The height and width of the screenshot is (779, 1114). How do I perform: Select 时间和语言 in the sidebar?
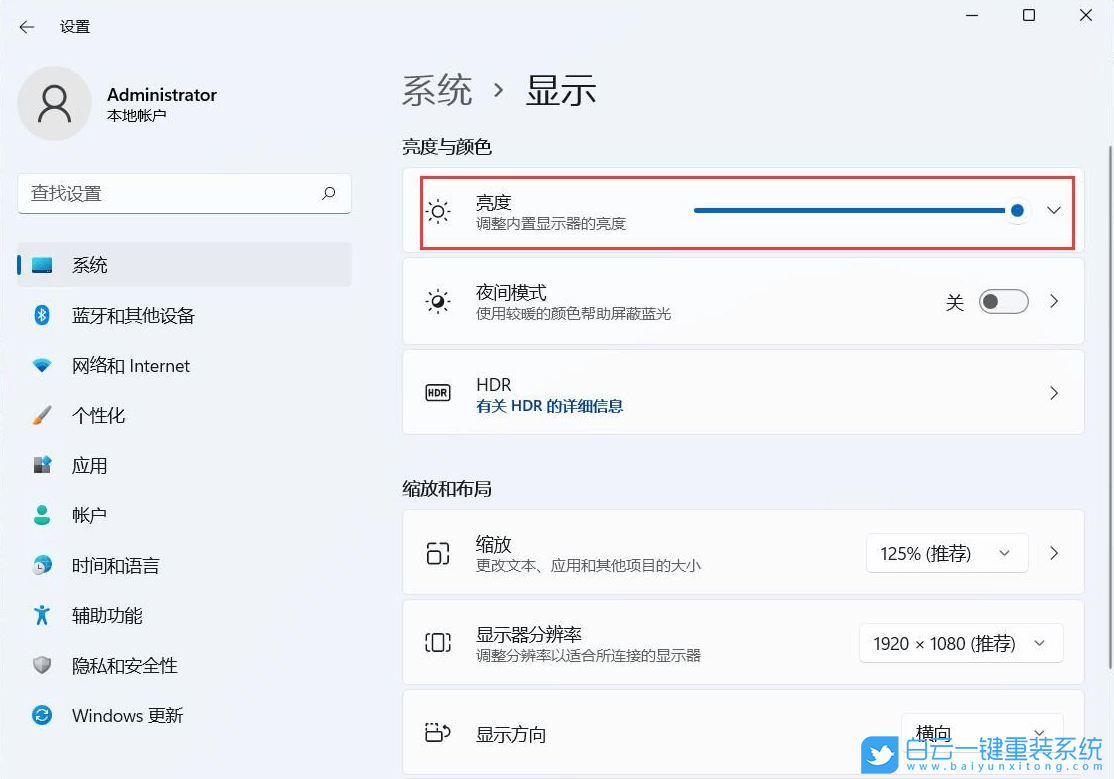[122, 565]
